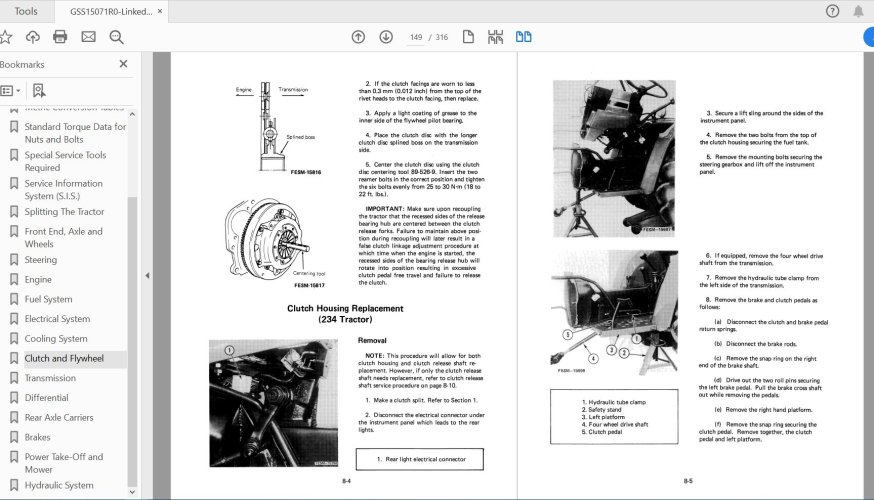Click the fit page view icon
Viewport: 874px width, 500px height.
coord(467,37)
